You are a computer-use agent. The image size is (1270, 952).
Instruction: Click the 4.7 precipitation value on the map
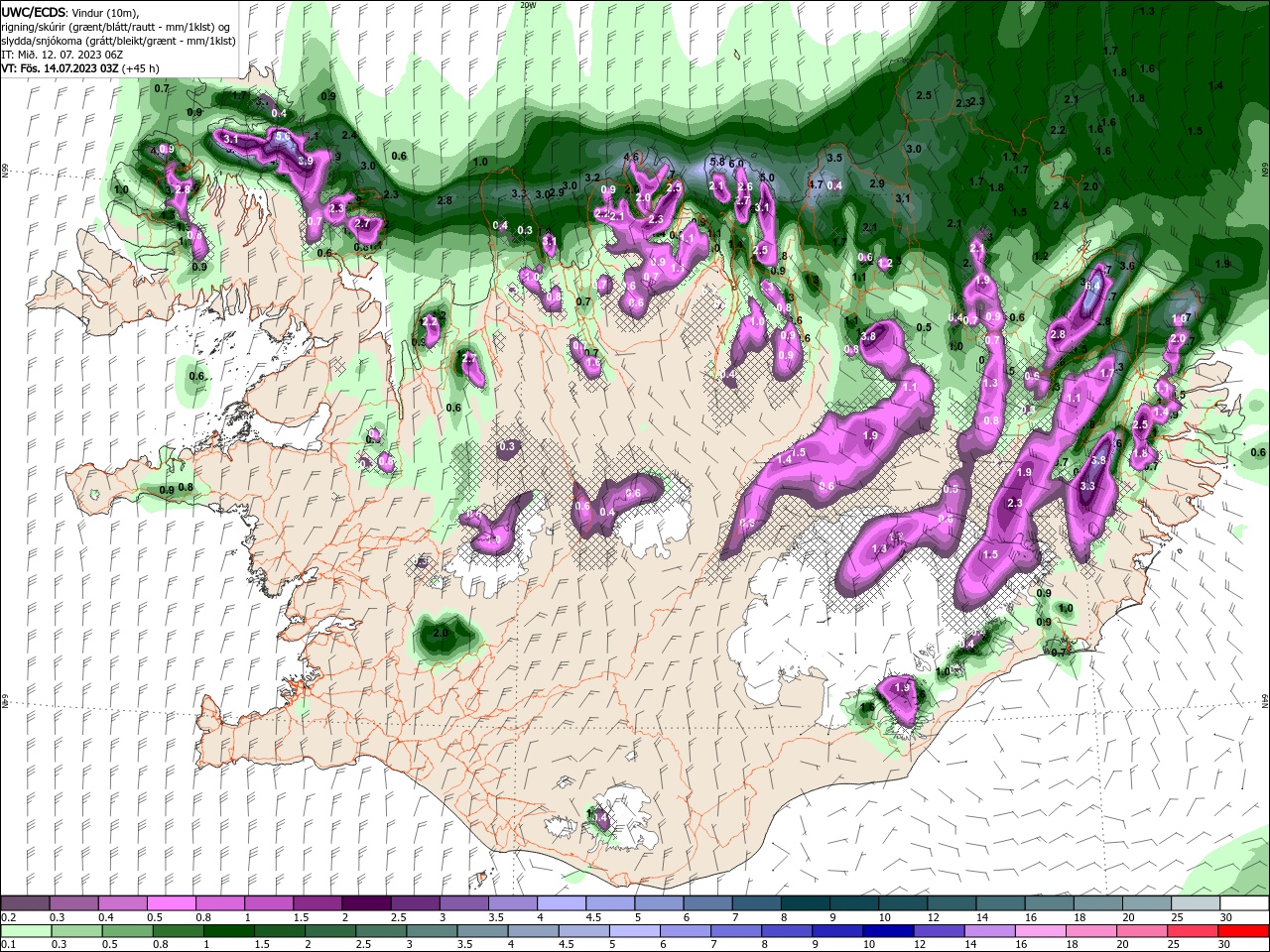point(816,184)
